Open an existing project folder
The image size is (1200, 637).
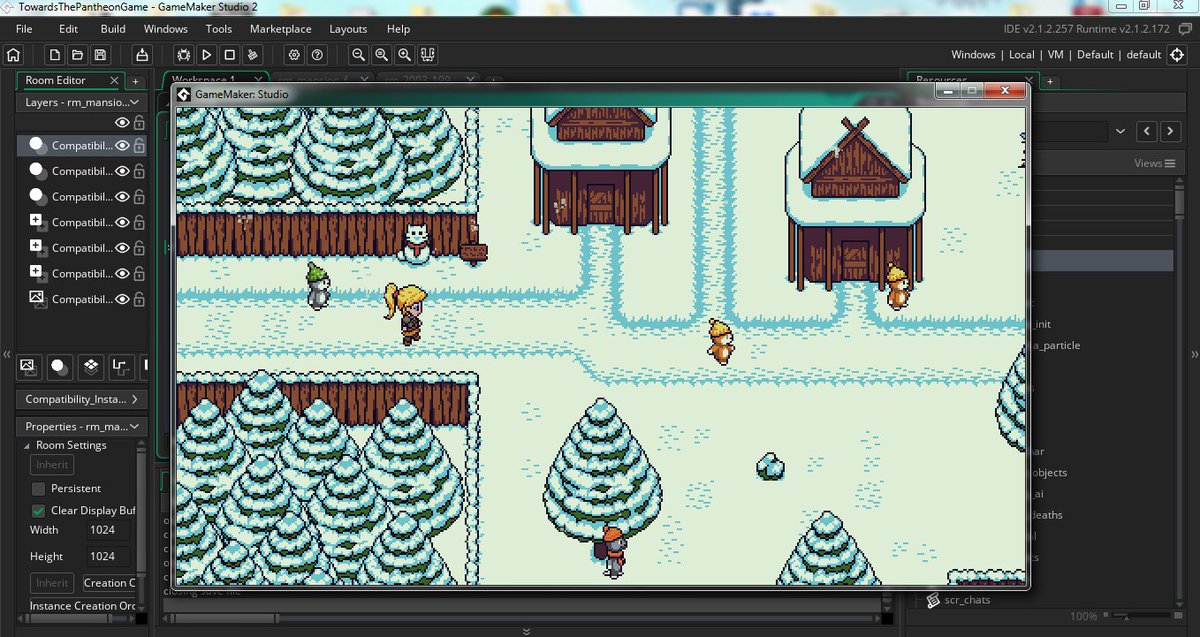tap(77, 55)
